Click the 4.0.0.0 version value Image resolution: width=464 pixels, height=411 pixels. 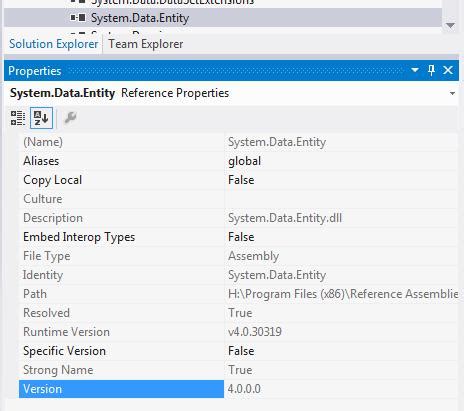244,389
